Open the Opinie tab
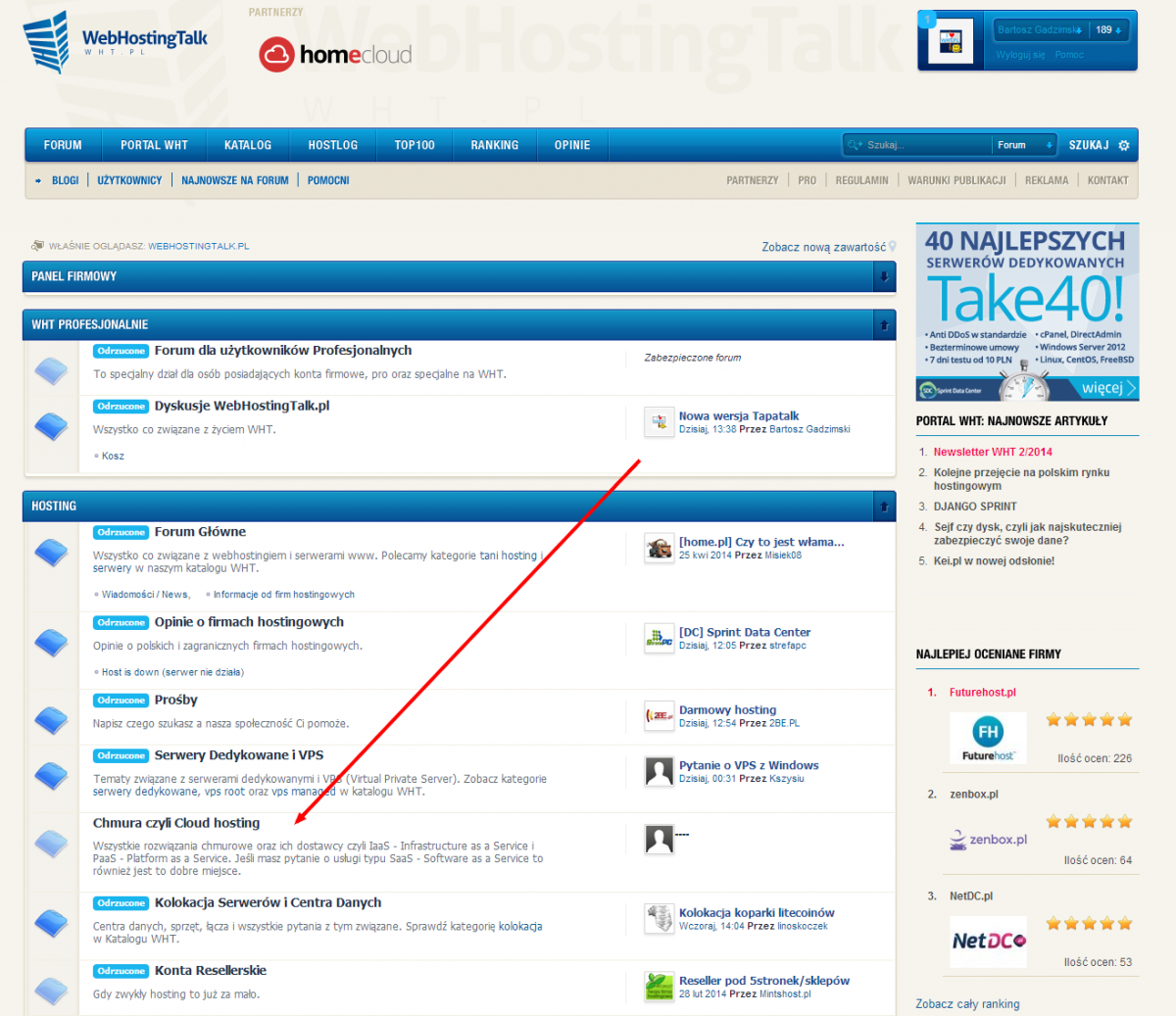Screen dimensions: 1176x1016 (x=572, y=145)
